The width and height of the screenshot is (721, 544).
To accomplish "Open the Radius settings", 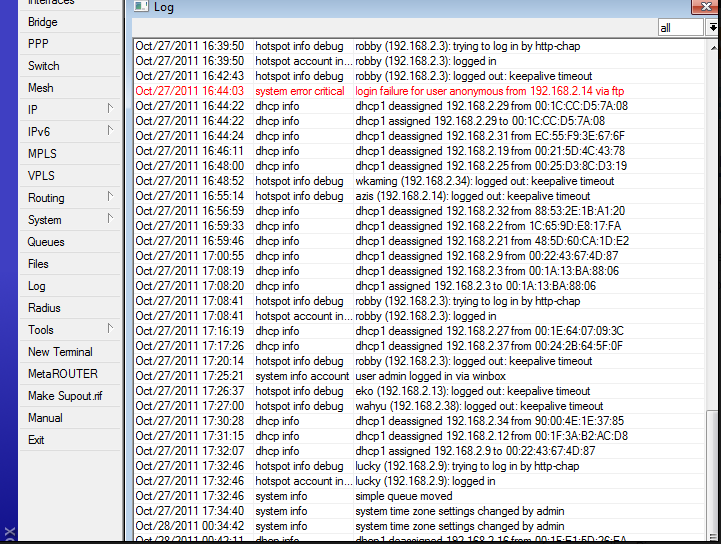I will (44, 308).
